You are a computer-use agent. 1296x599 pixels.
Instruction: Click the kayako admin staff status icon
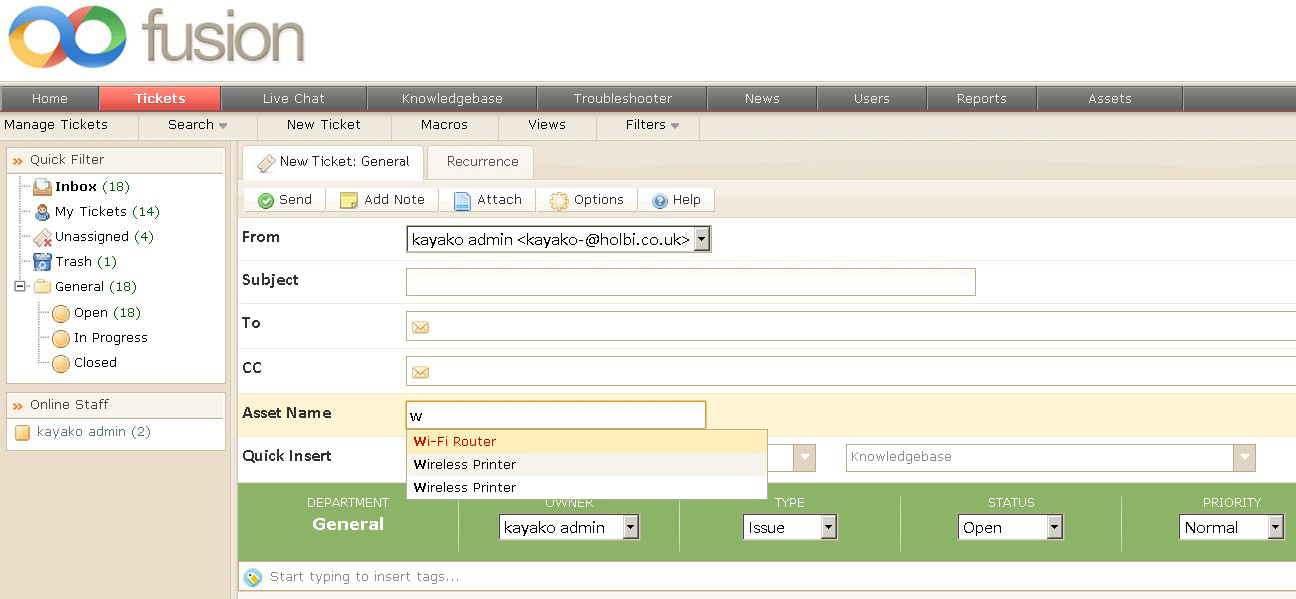(x=22, y=433)
